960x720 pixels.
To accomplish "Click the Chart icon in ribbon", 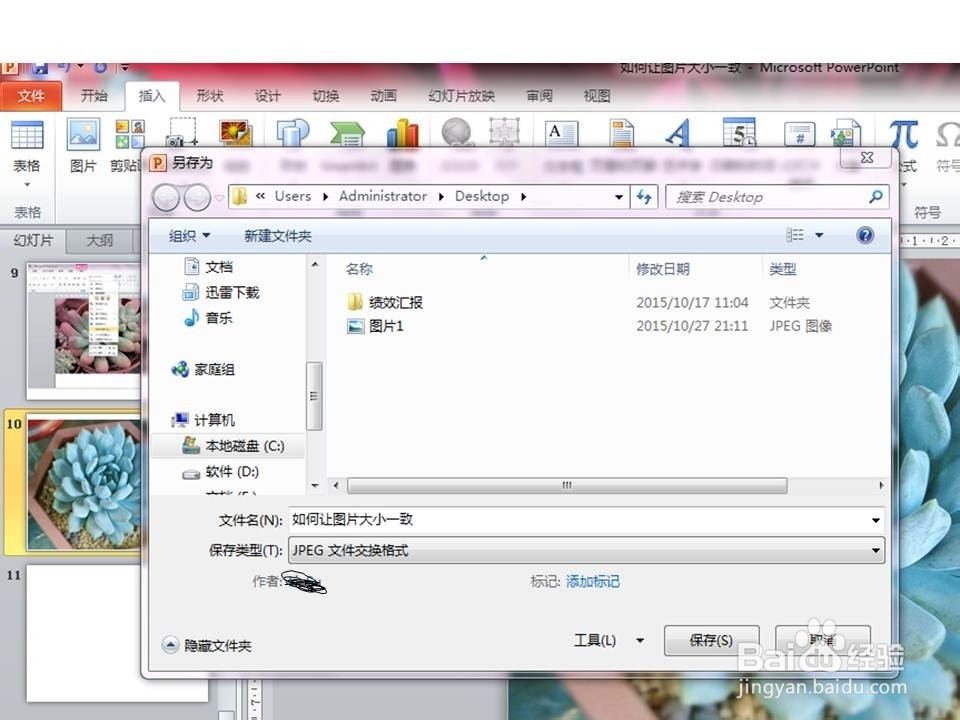I will [402, 133].
